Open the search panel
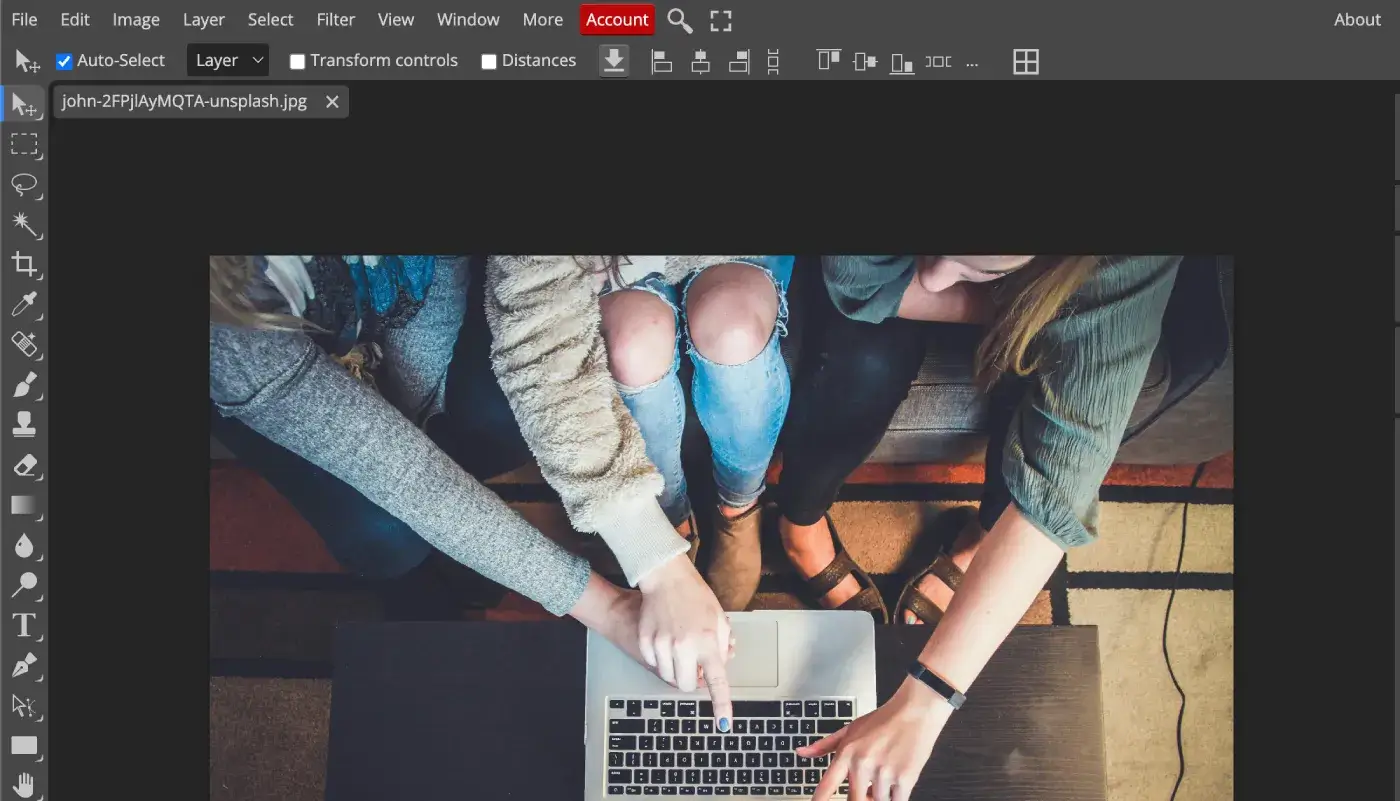The width and height of the screenshot is (1400, 801). tap(680, 20)
